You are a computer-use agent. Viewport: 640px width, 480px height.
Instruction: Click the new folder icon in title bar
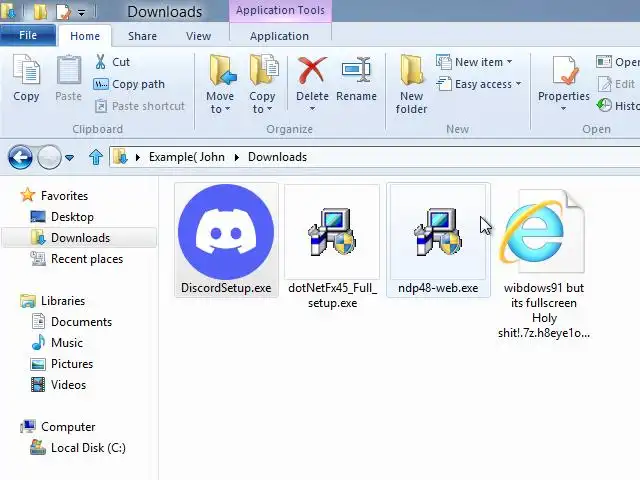point(40,11)
